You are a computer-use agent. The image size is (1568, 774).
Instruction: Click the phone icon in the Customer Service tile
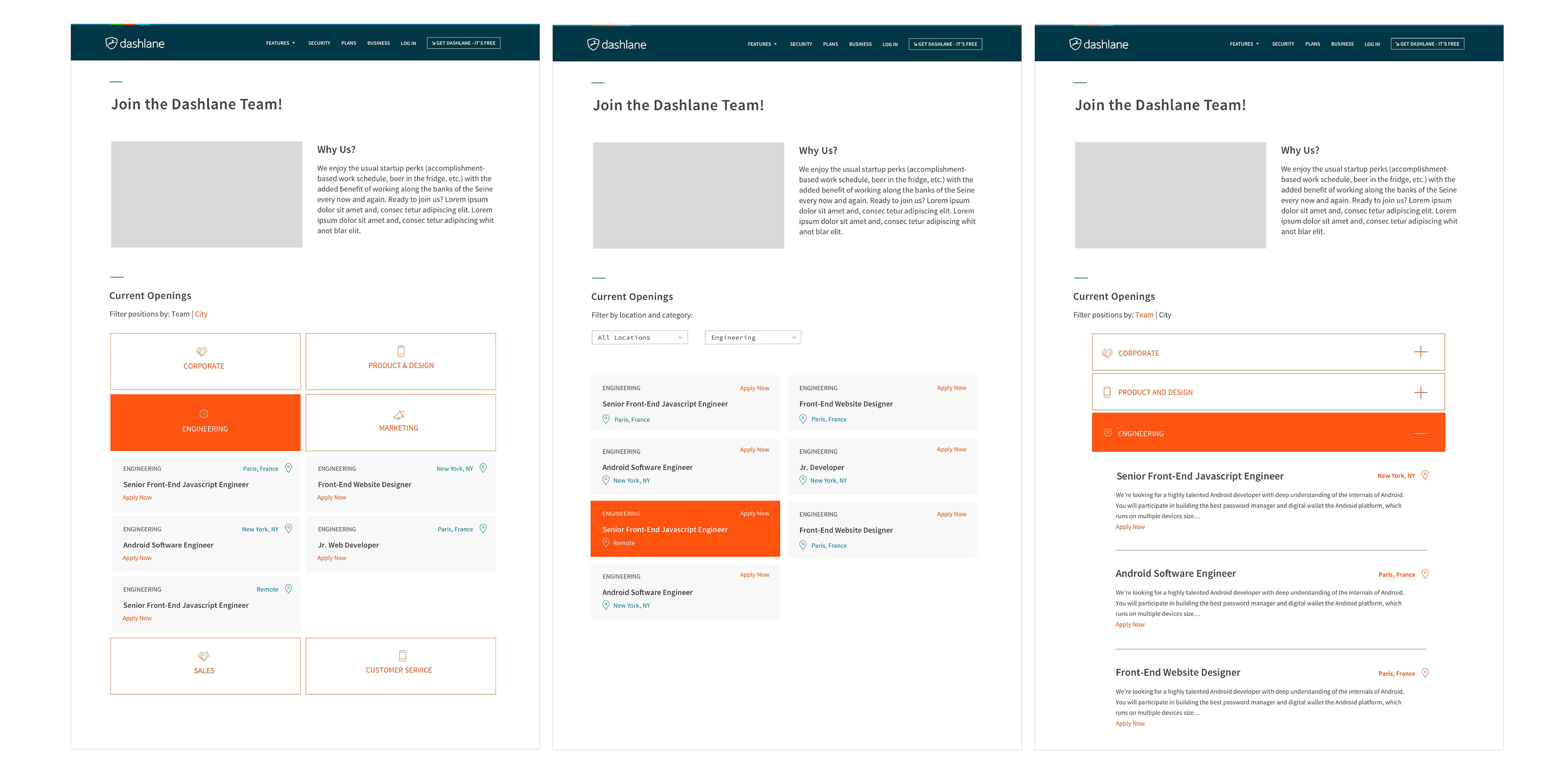click(402, 656)
